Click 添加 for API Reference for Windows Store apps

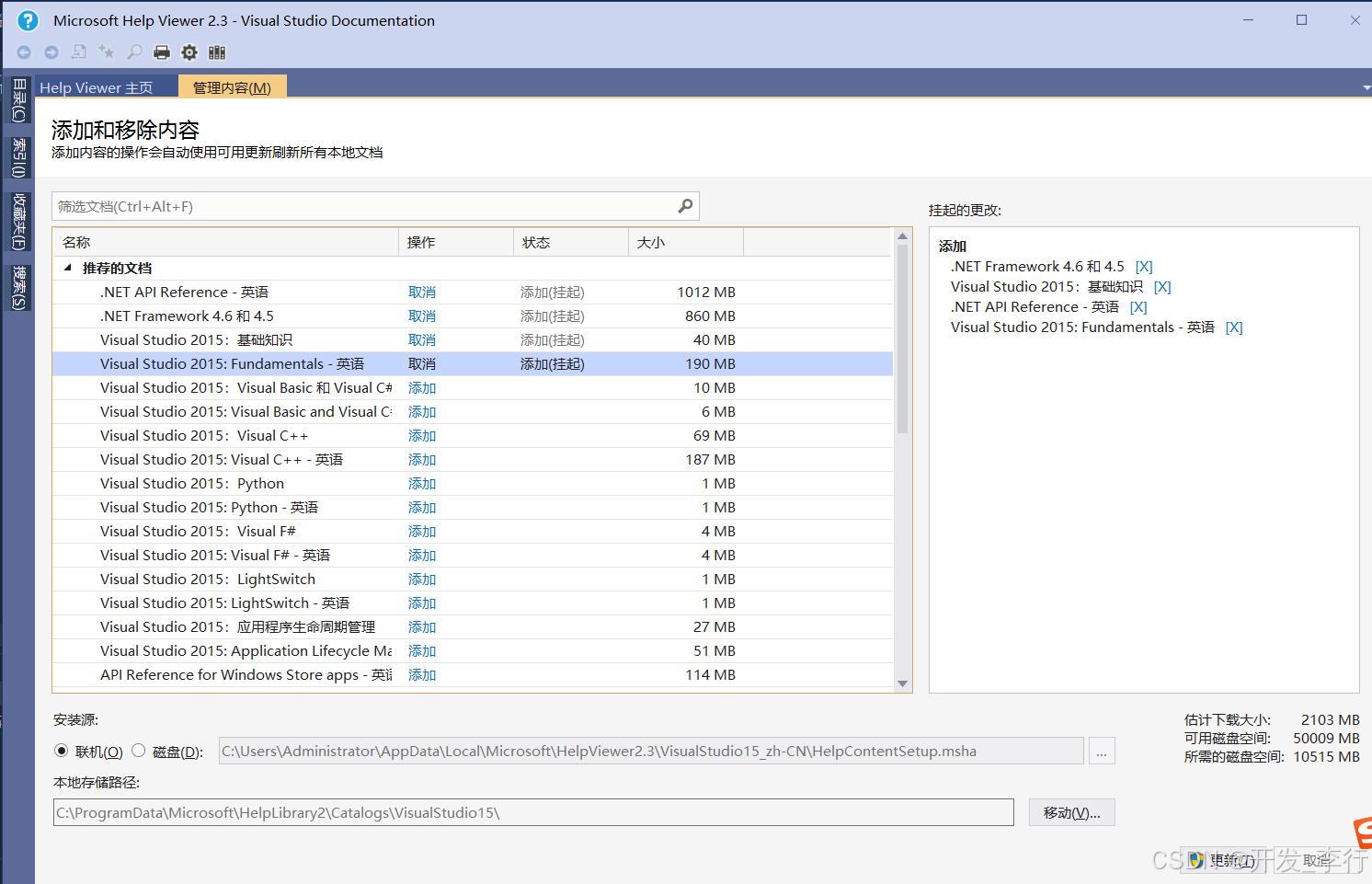pos(422,674)
